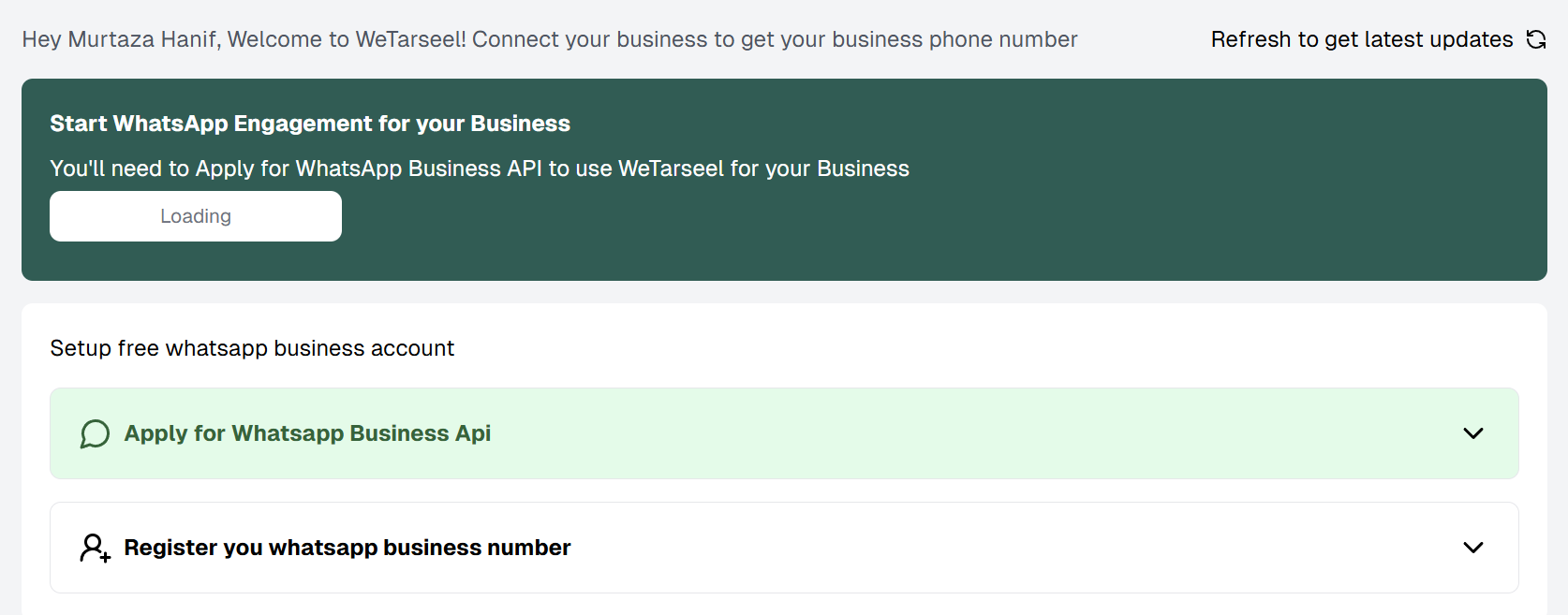
Task: Click the add-user icon in Register row
Action: point(95,548)
